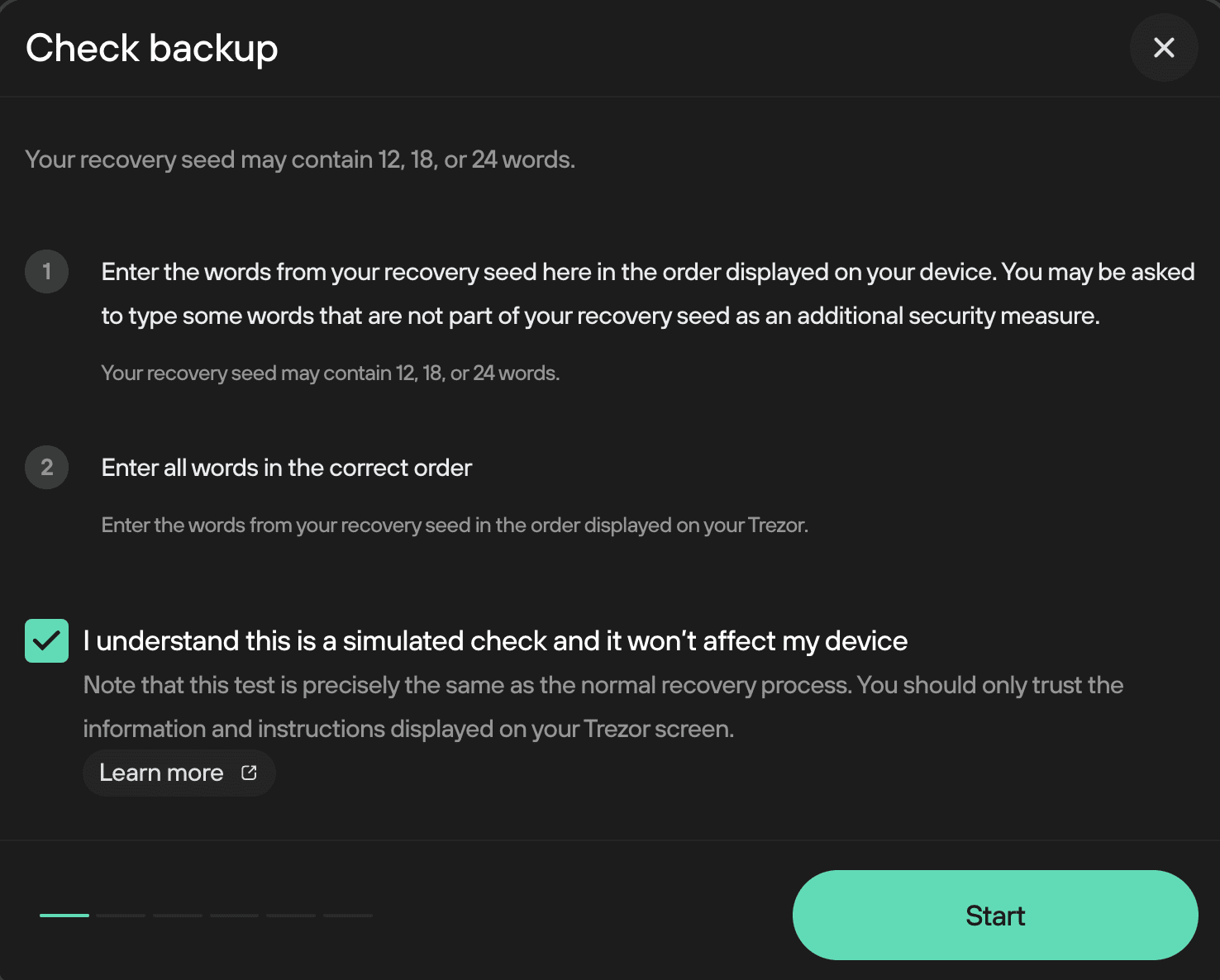
Task: Select the fourth progress step segment
Action: 235,915
